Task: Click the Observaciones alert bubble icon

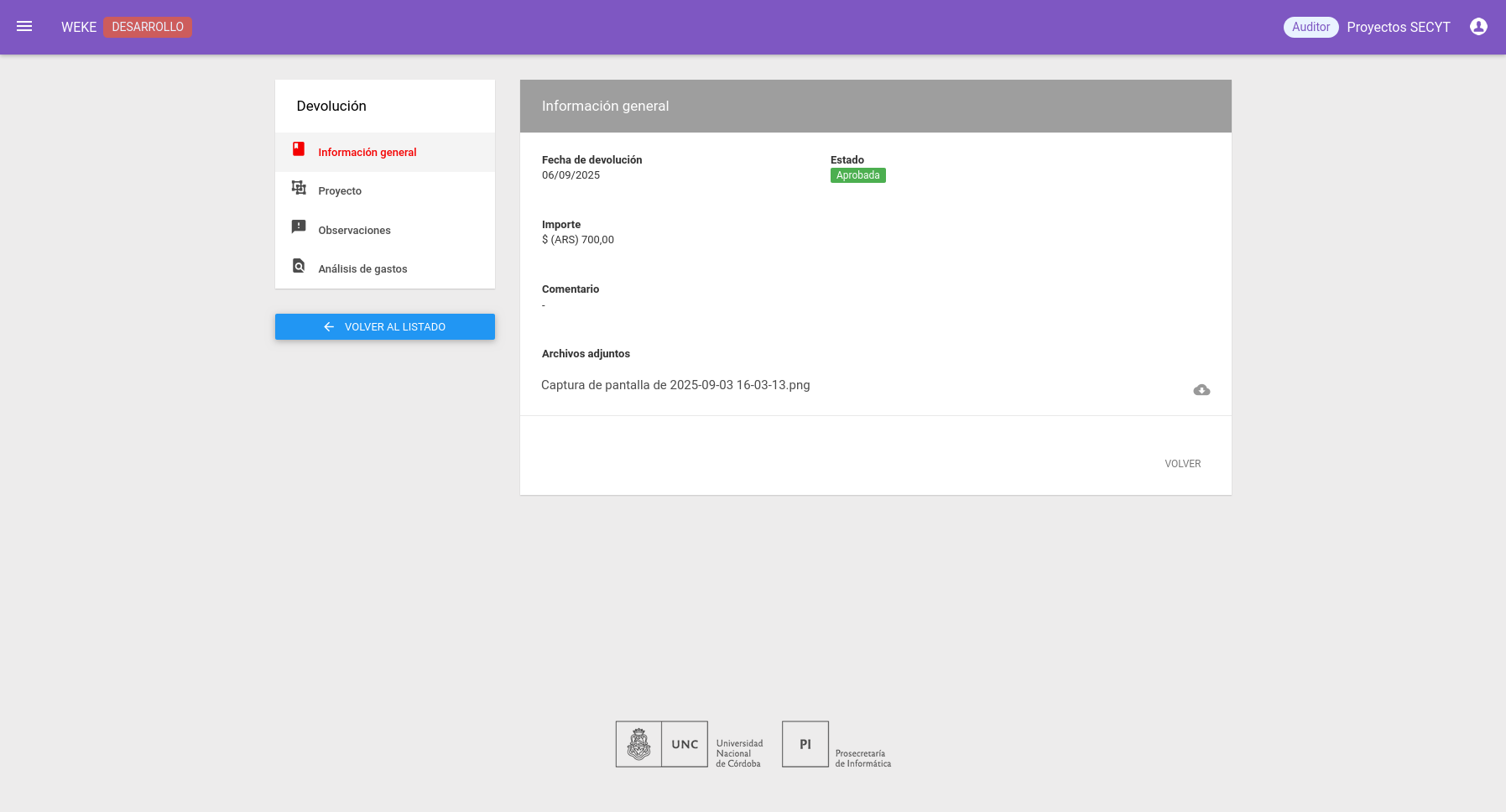Action: (299, 226)
